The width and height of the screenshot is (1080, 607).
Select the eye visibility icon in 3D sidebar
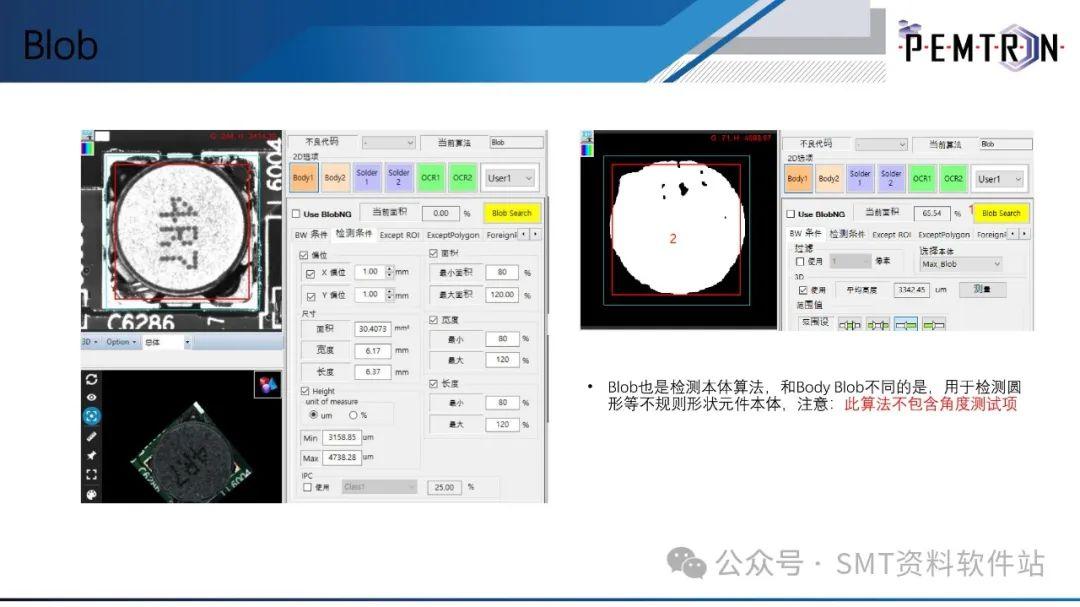coord(91,395)
